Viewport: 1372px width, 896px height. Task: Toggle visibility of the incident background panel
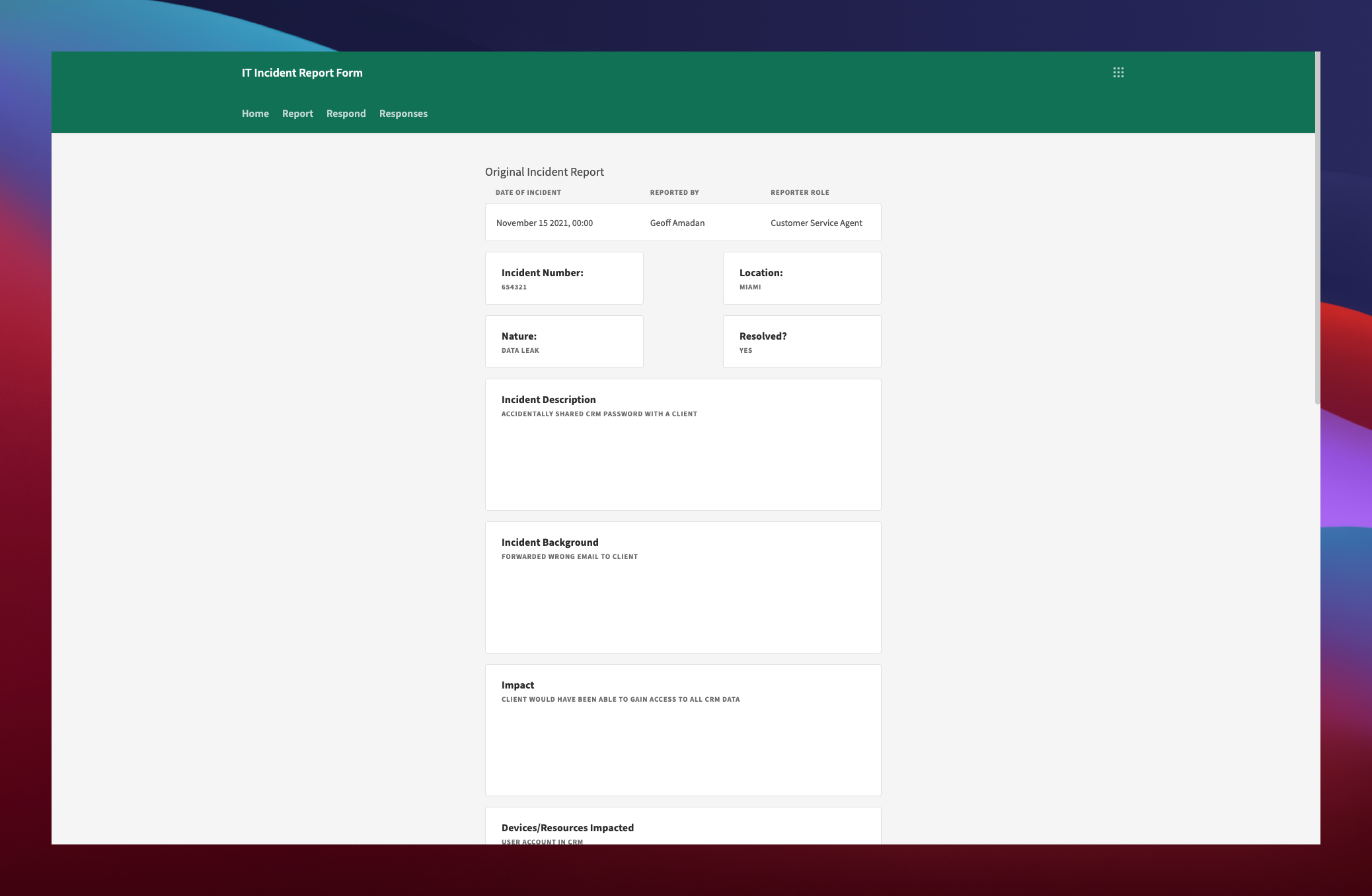[550, 542]
